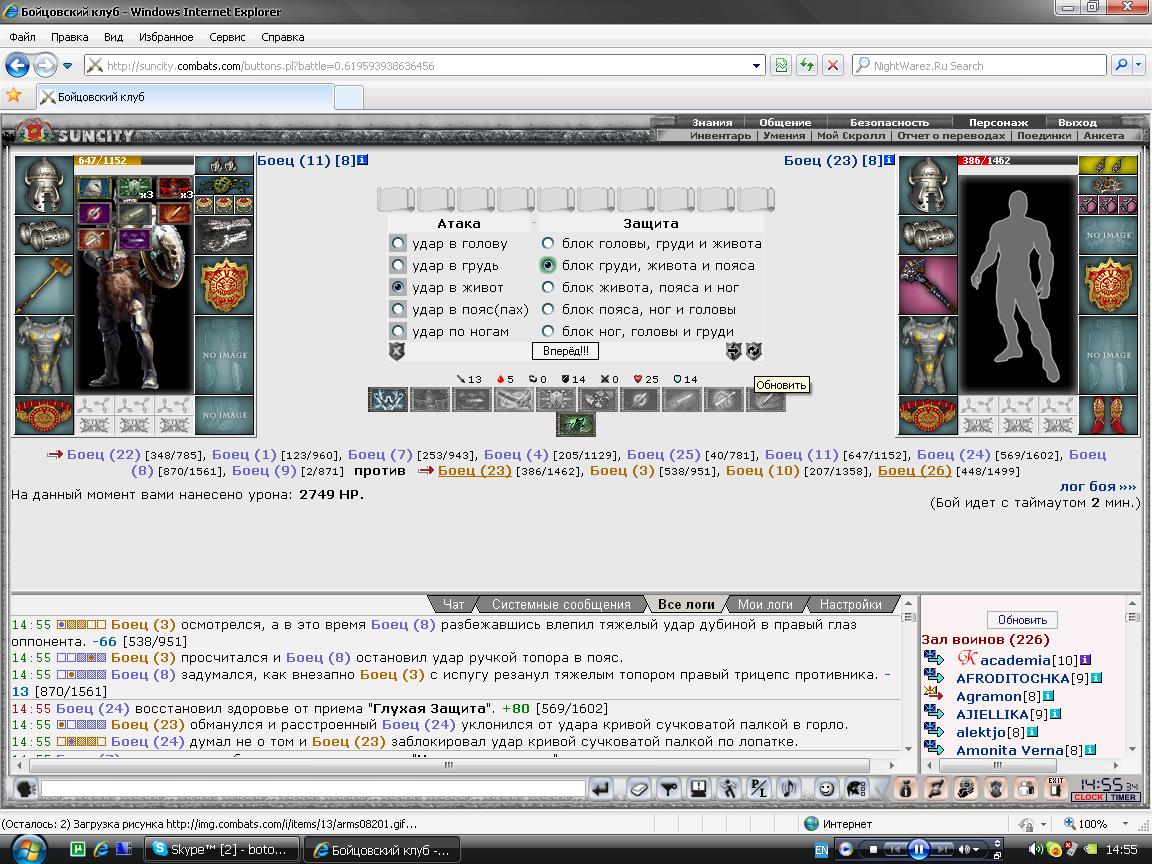The image size is (1152, 864).
Task: Select блок ног, головы и груди
Action: (548, 331)
